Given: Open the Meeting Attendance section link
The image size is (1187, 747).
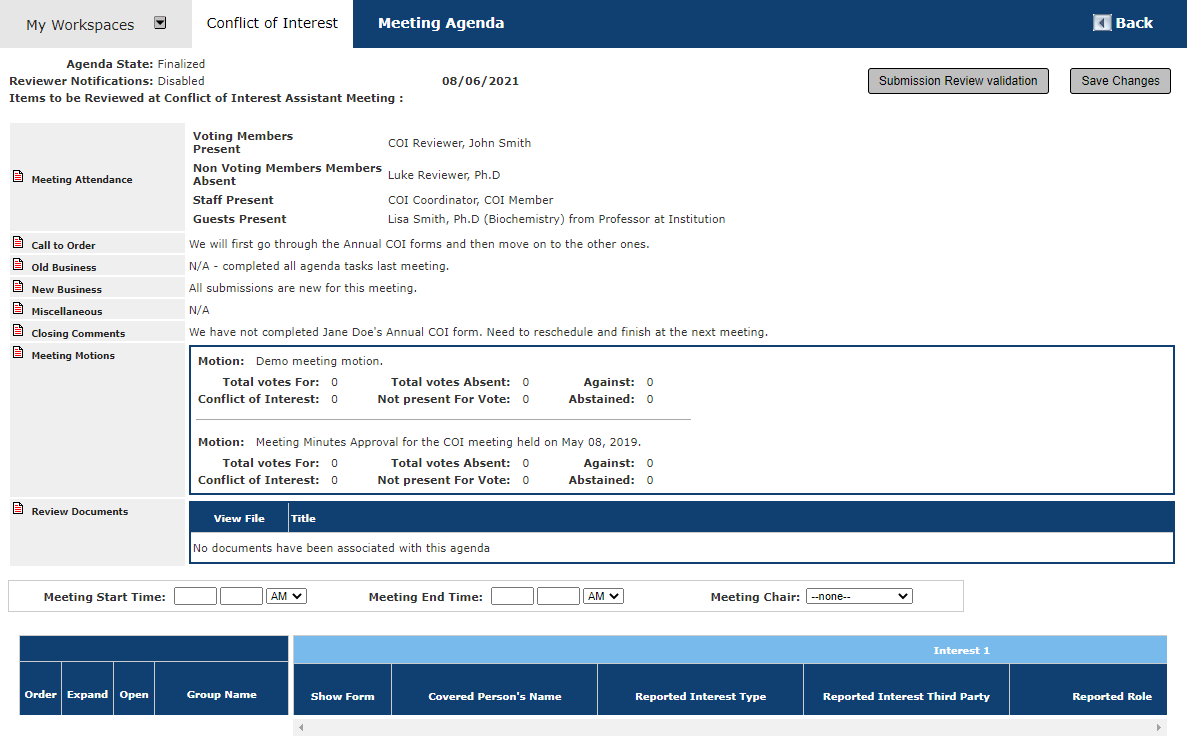Looking at the screenshot, I should tap(82, 179).
